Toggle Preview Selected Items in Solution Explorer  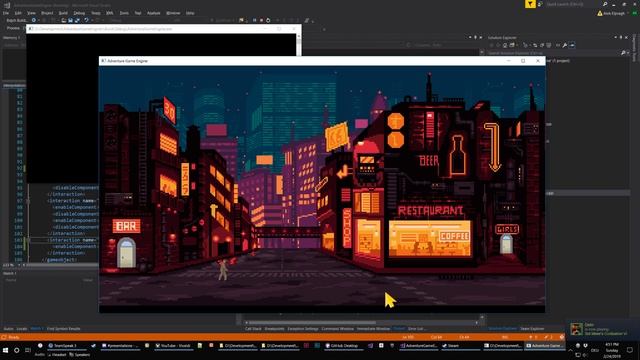[x=572, y=45]
